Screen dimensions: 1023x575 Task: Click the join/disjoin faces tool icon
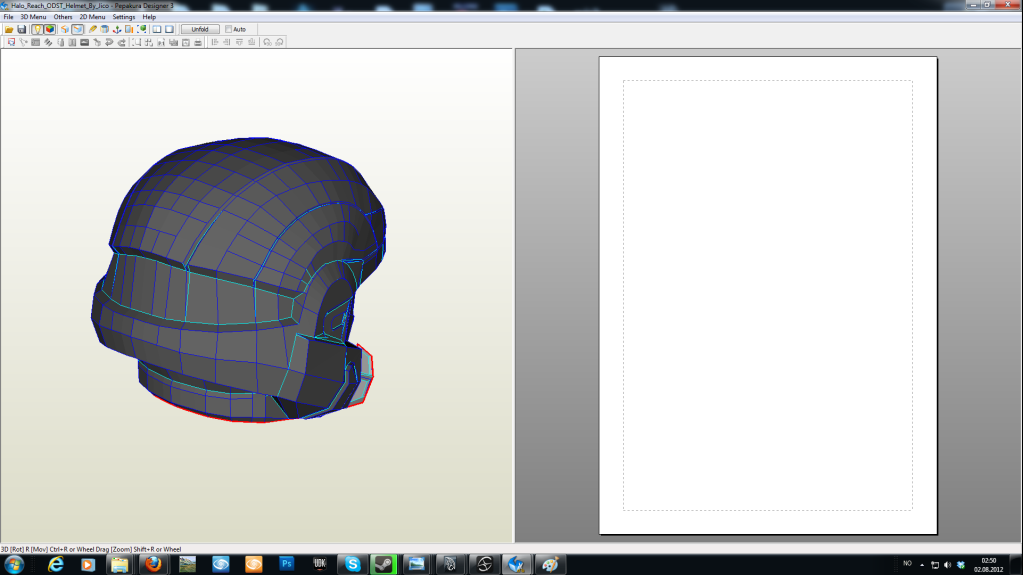[x=23, y=42]
